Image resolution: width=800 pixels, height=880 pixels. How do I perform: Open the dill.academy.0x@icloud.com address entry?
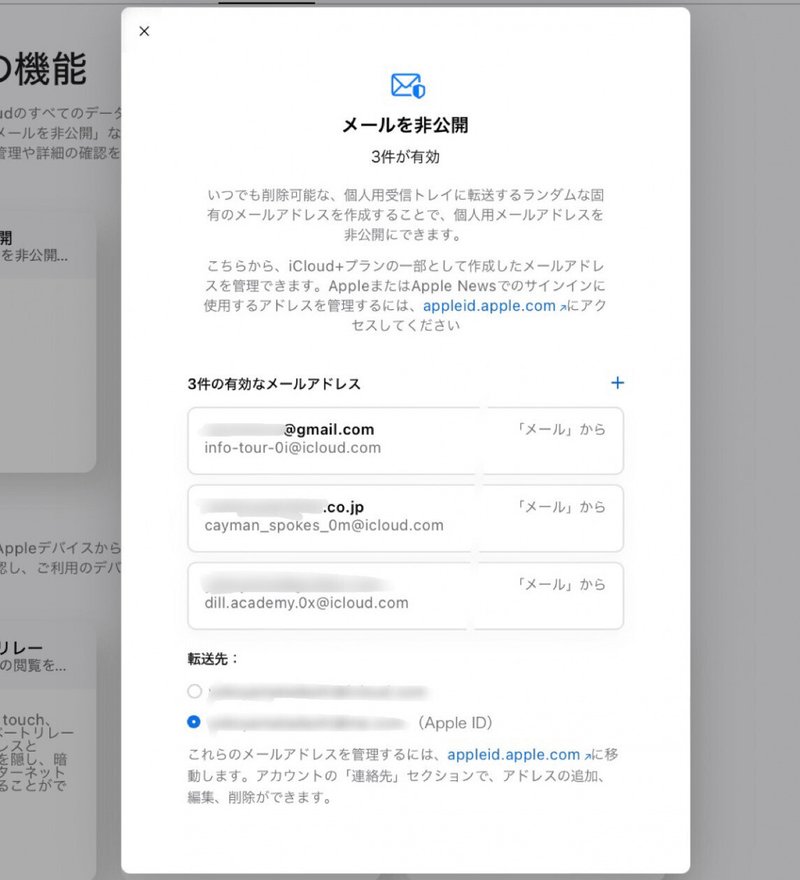(x=405, y=595)
